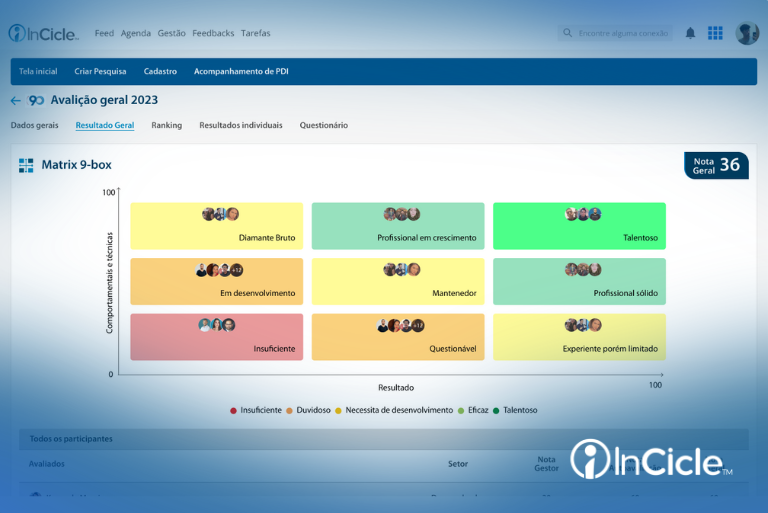Switch to the Ranking tab
This screenshot has width=768, height=513.
(x=167, y=125)
